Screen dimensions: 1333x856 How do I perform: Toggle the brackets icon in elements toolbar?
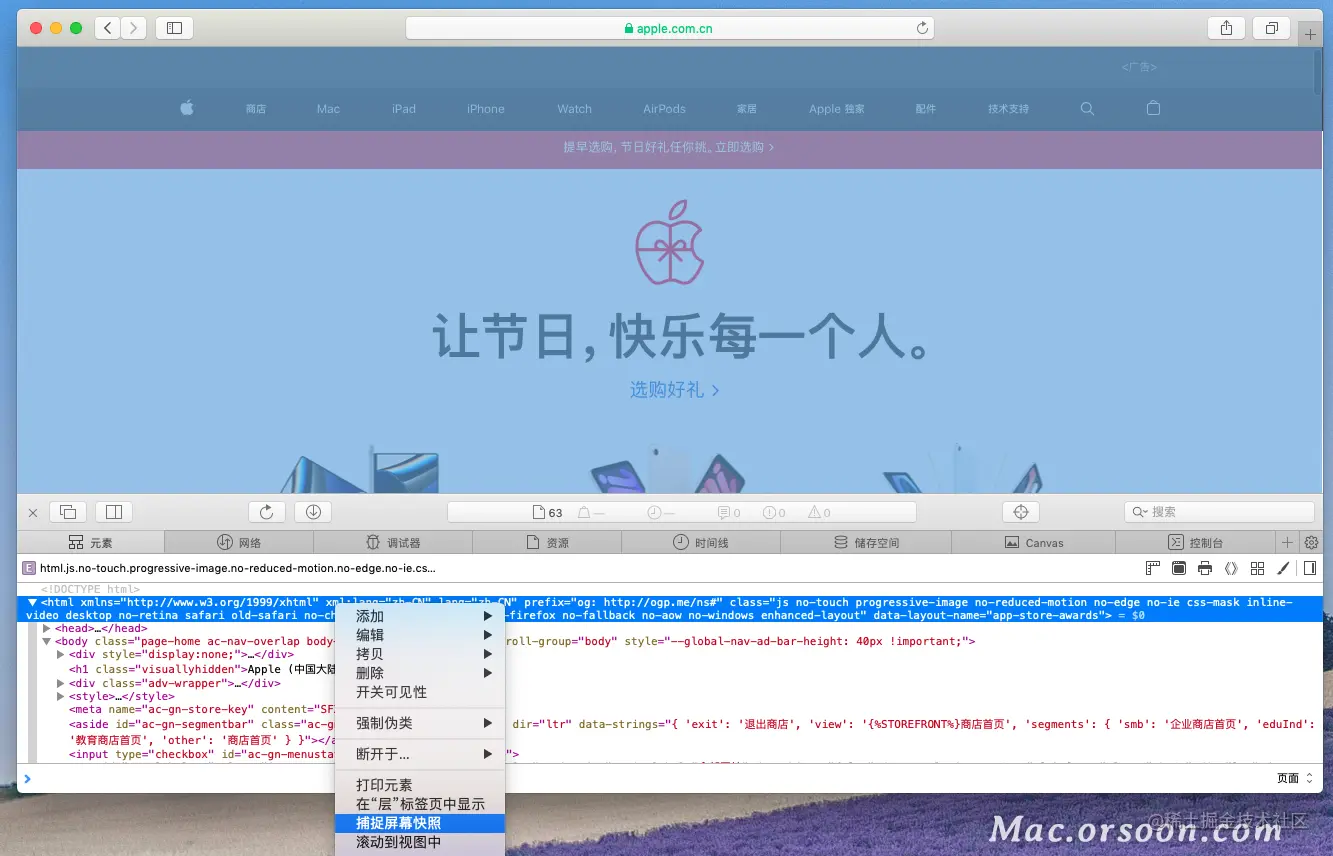pyautogui.click(x=1231, y=568)
